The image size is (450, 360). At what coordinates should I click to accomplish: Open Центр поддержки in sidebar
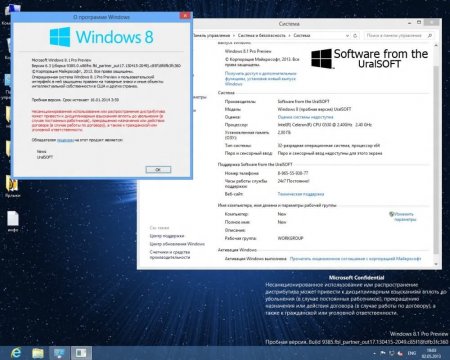(x=167, y=236)
